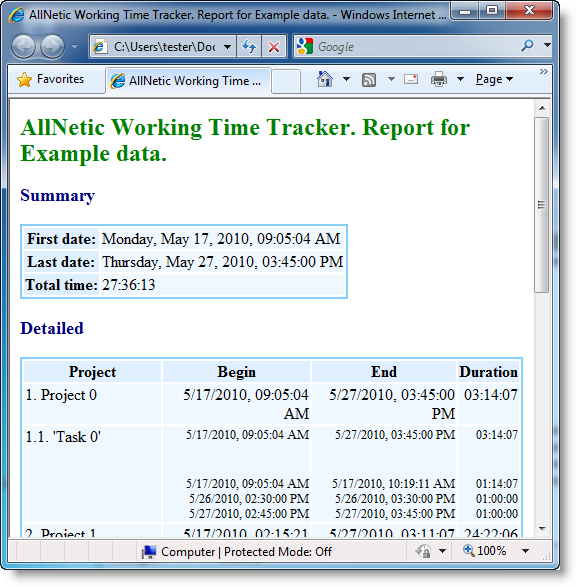Open recent pages dropdown beside Forward button
The height and width of the screenshot is (586, 576).
coord(74,47)
